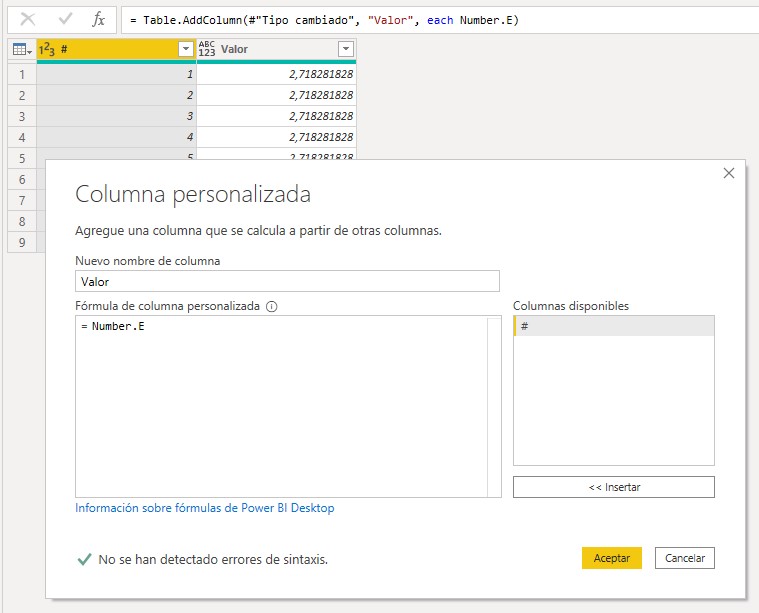The height and width of the screenshot is (613, 759).
Task: Click the syntax check green checkmark
Action: (84, 559)
